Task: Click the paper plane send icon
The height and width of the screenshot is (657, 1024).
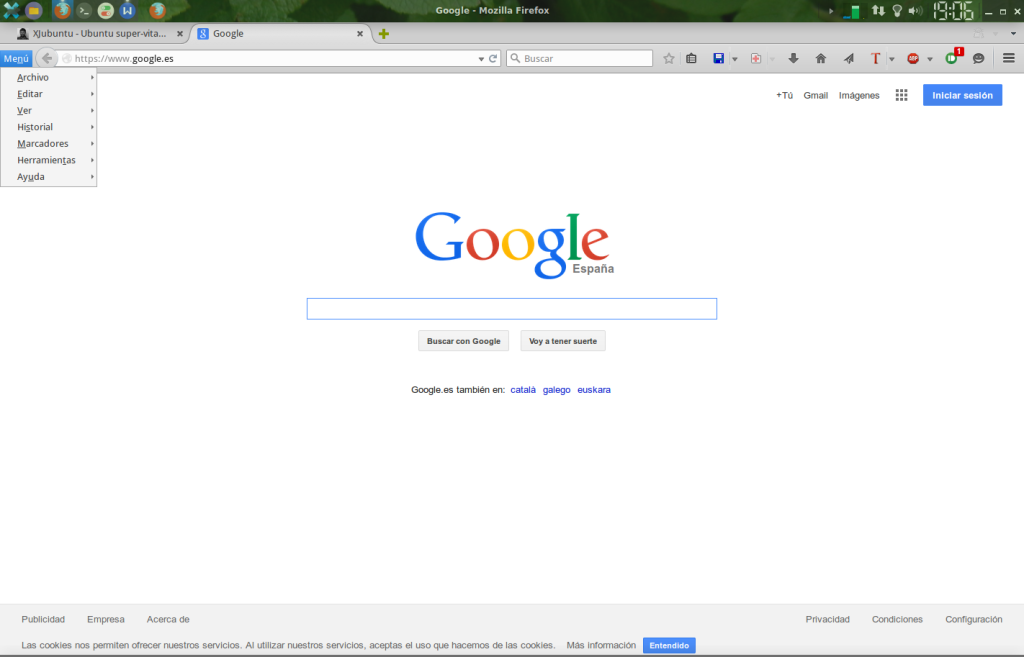Action: pos(848,59)
